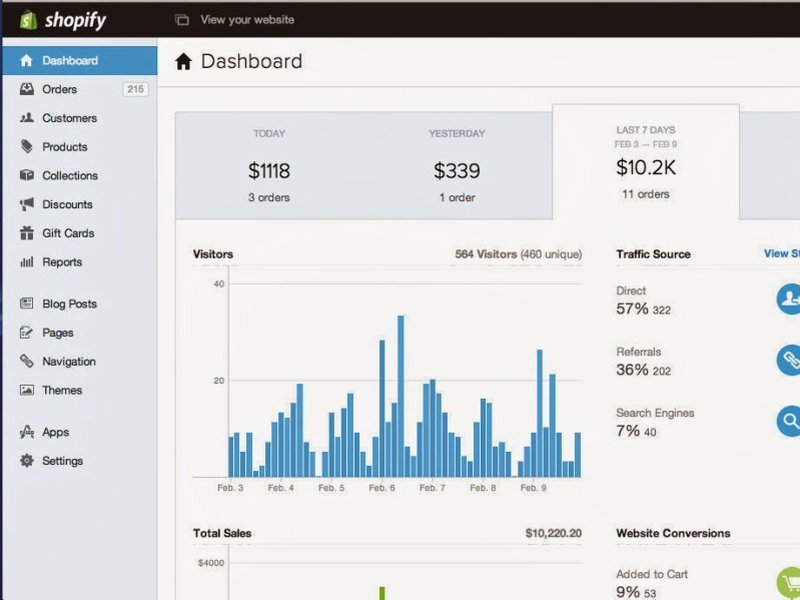Click the Apps icon in sidebar

[27, 432]
